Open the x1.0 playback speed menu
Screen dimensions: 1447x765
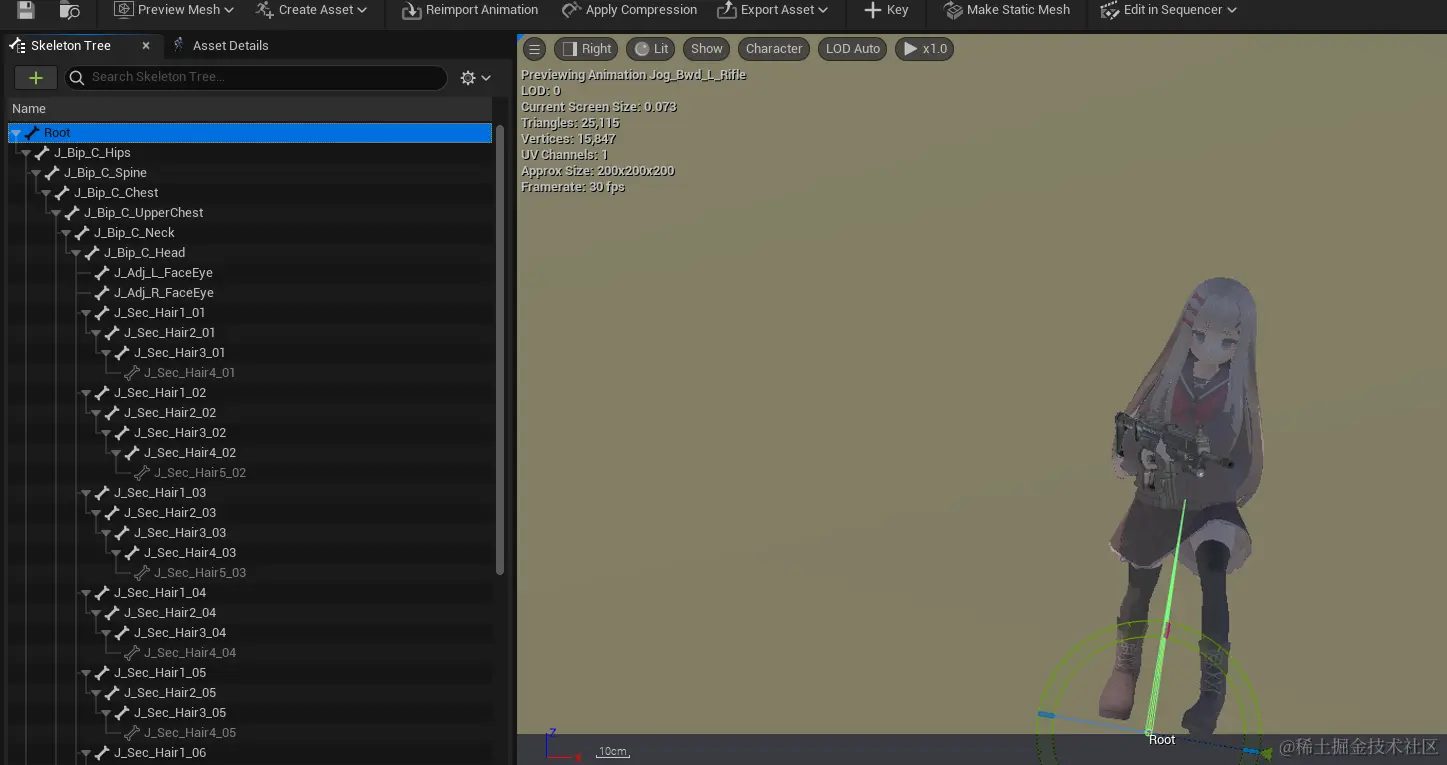click(925, 49)
